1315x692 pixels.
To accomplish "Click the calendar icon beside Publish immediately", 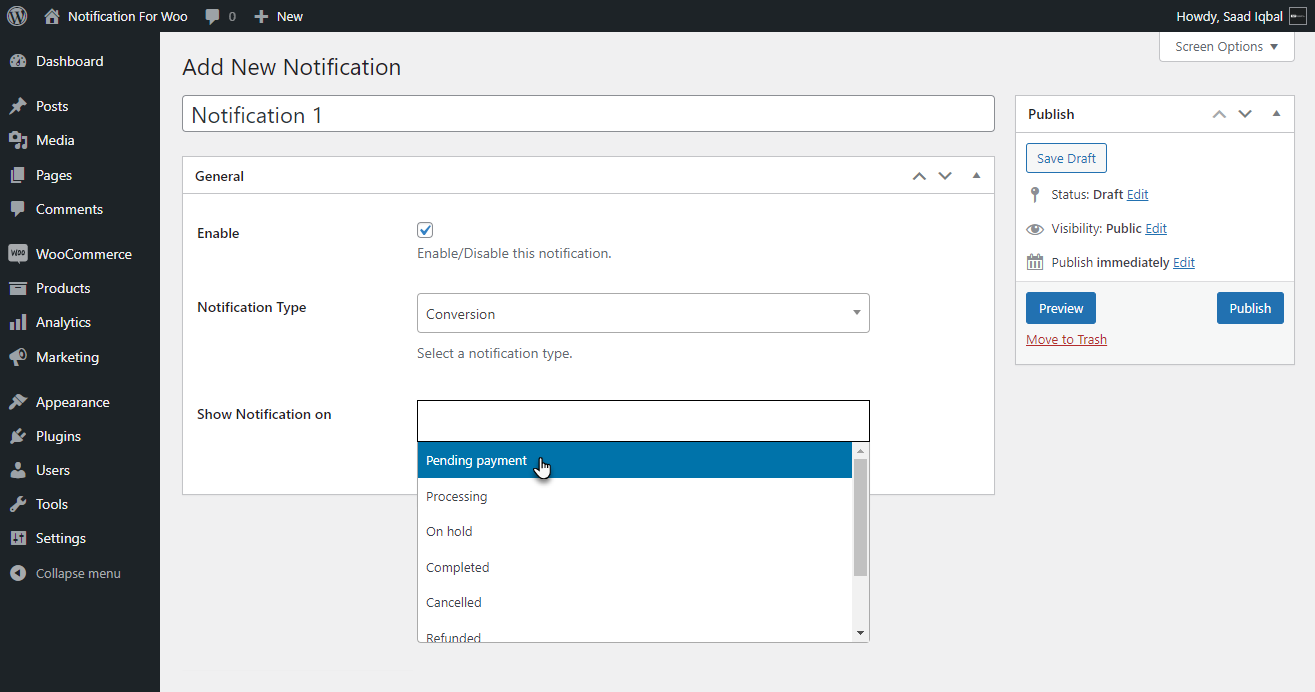I will pos(1035,262).
